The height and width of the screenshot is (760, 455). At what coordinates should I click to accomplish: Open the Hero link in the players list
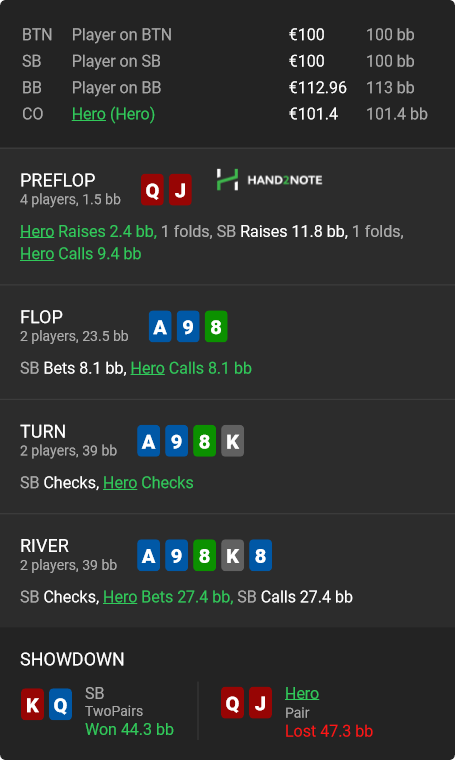(x=89, y=114)
